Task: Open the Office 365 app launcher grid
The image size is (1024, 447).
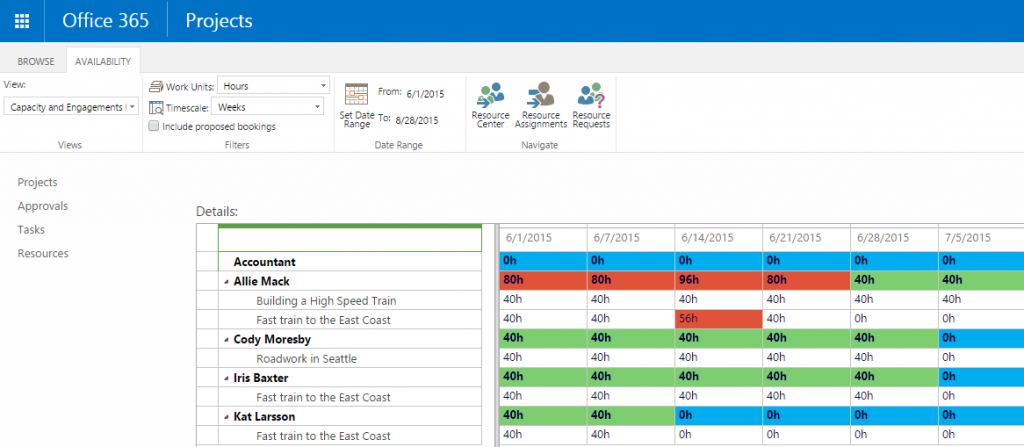Action: 21,21
